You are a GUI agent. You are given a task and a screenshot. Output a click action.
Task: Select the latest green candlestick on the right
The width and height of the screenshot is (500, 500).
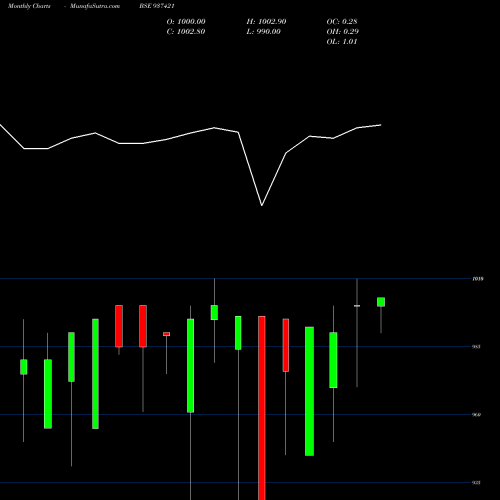click(381, 302)
